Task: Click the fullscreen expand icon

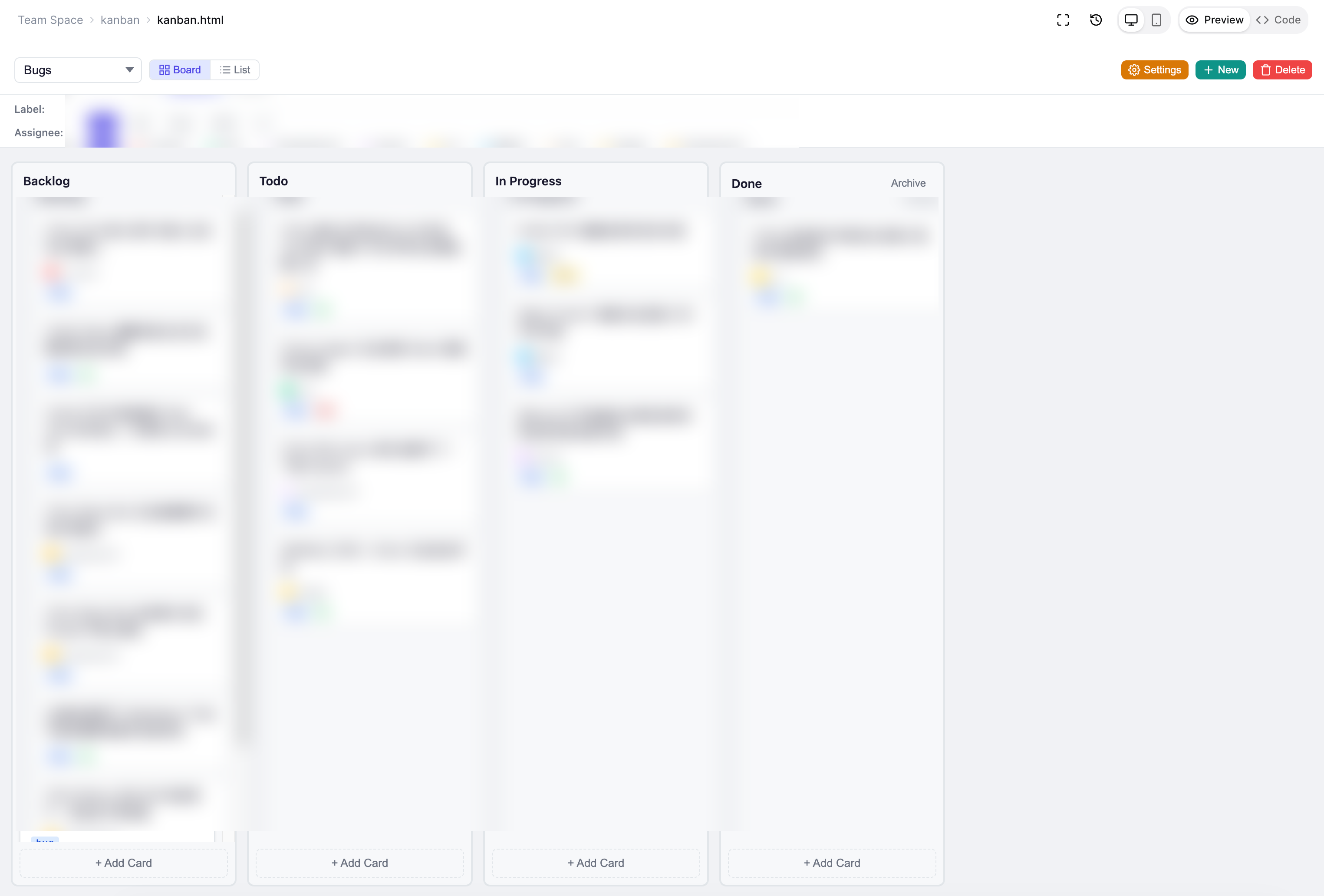Action: (1063, 20)
